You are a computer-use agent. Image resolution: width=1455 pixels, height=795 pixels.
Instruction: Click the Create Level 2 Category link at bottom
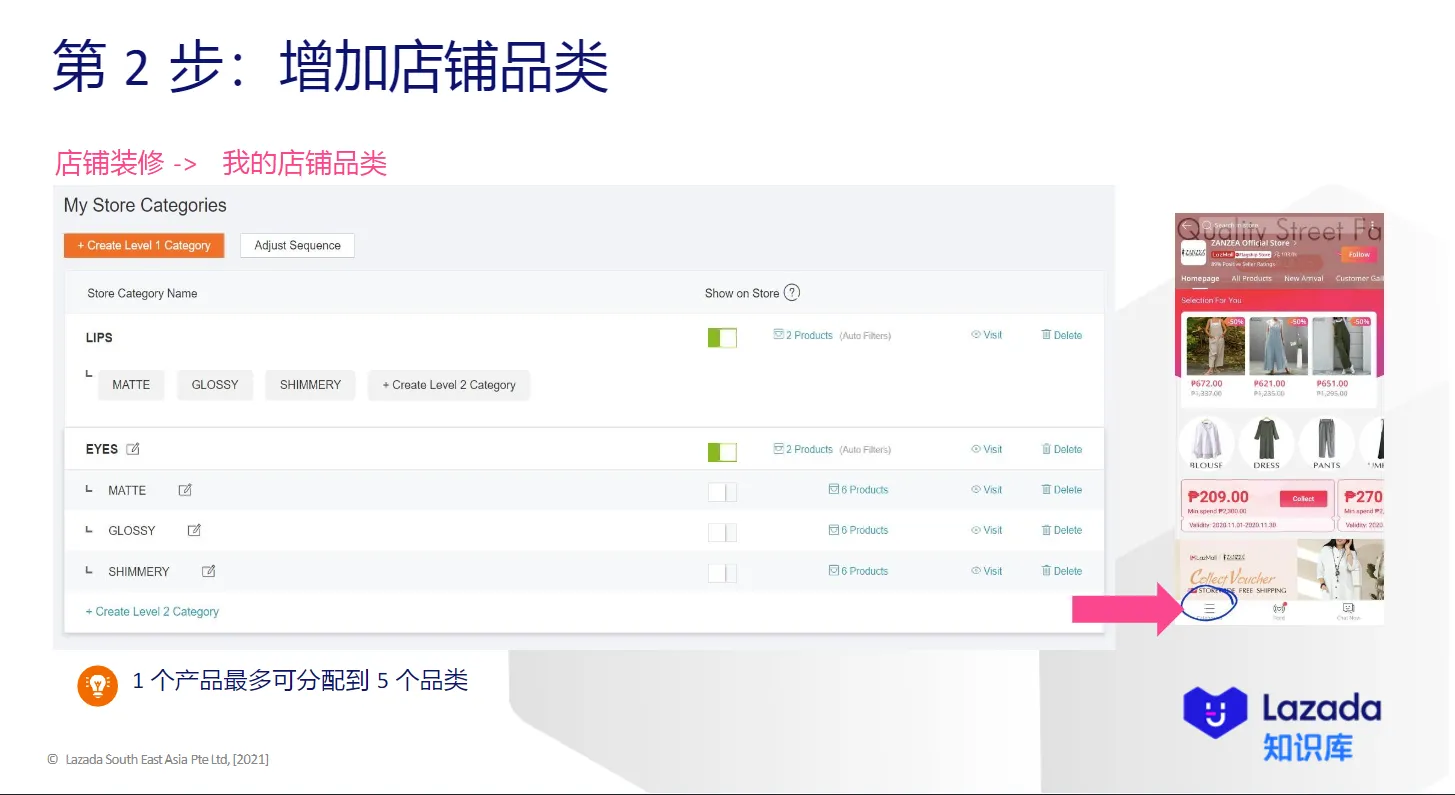click(x=151, y=610)
